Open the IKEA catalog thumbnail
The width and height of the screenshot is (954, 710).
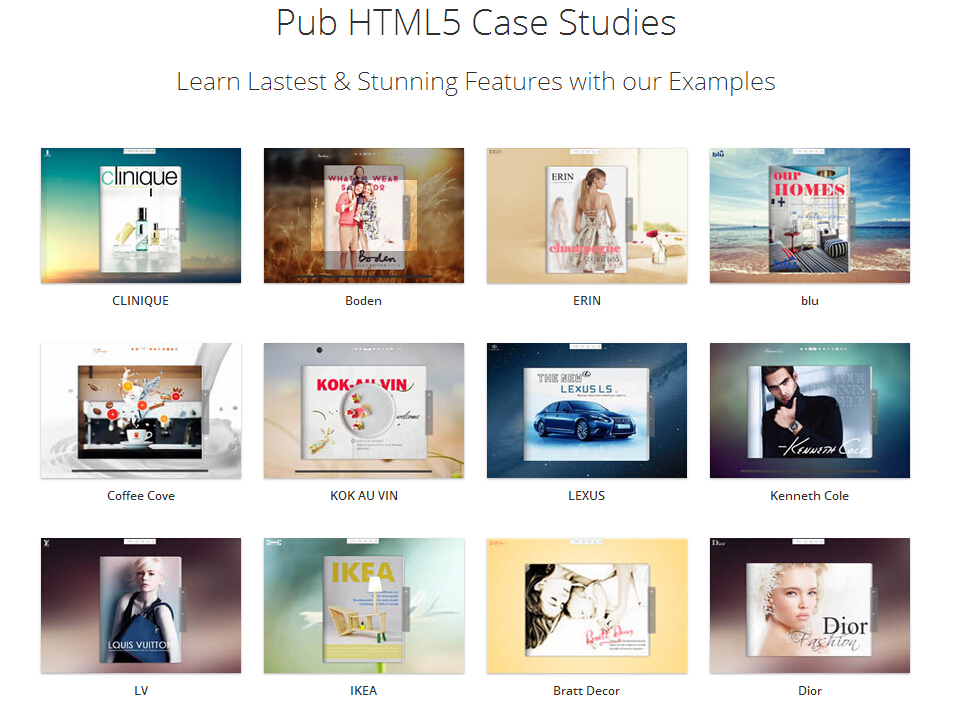click(x=364, y=605)
